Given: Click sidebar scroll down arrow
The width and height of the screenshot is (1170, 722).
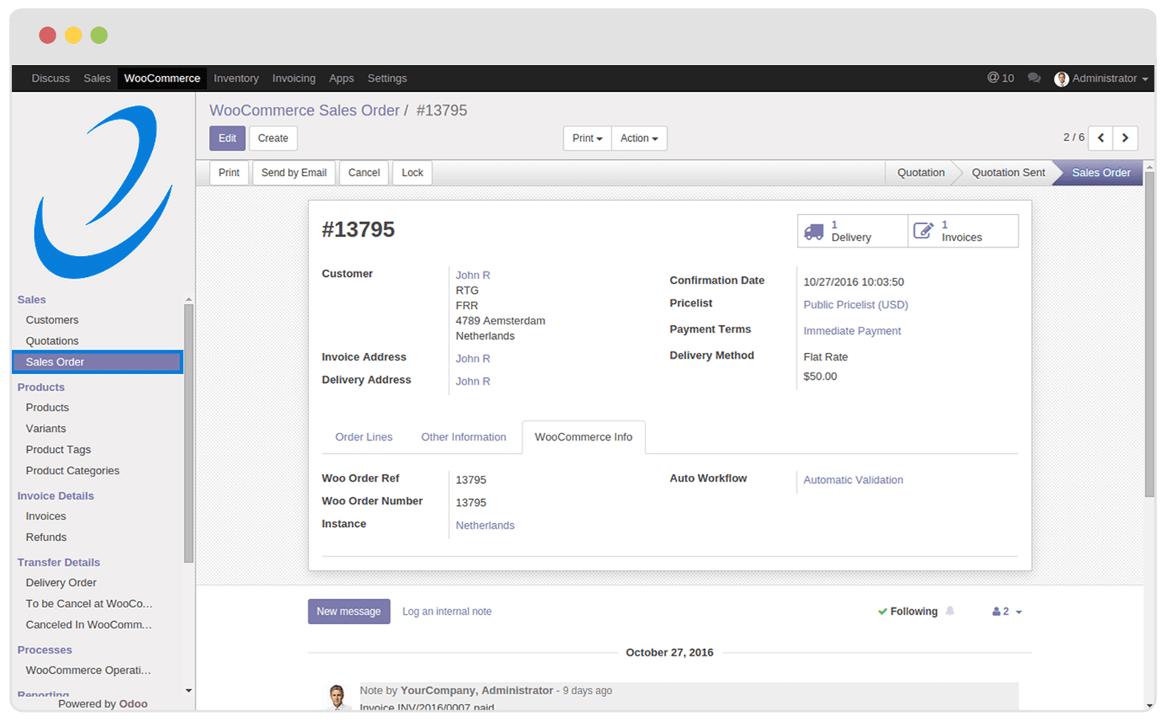Looking at the screenshot, I should 189,691.
